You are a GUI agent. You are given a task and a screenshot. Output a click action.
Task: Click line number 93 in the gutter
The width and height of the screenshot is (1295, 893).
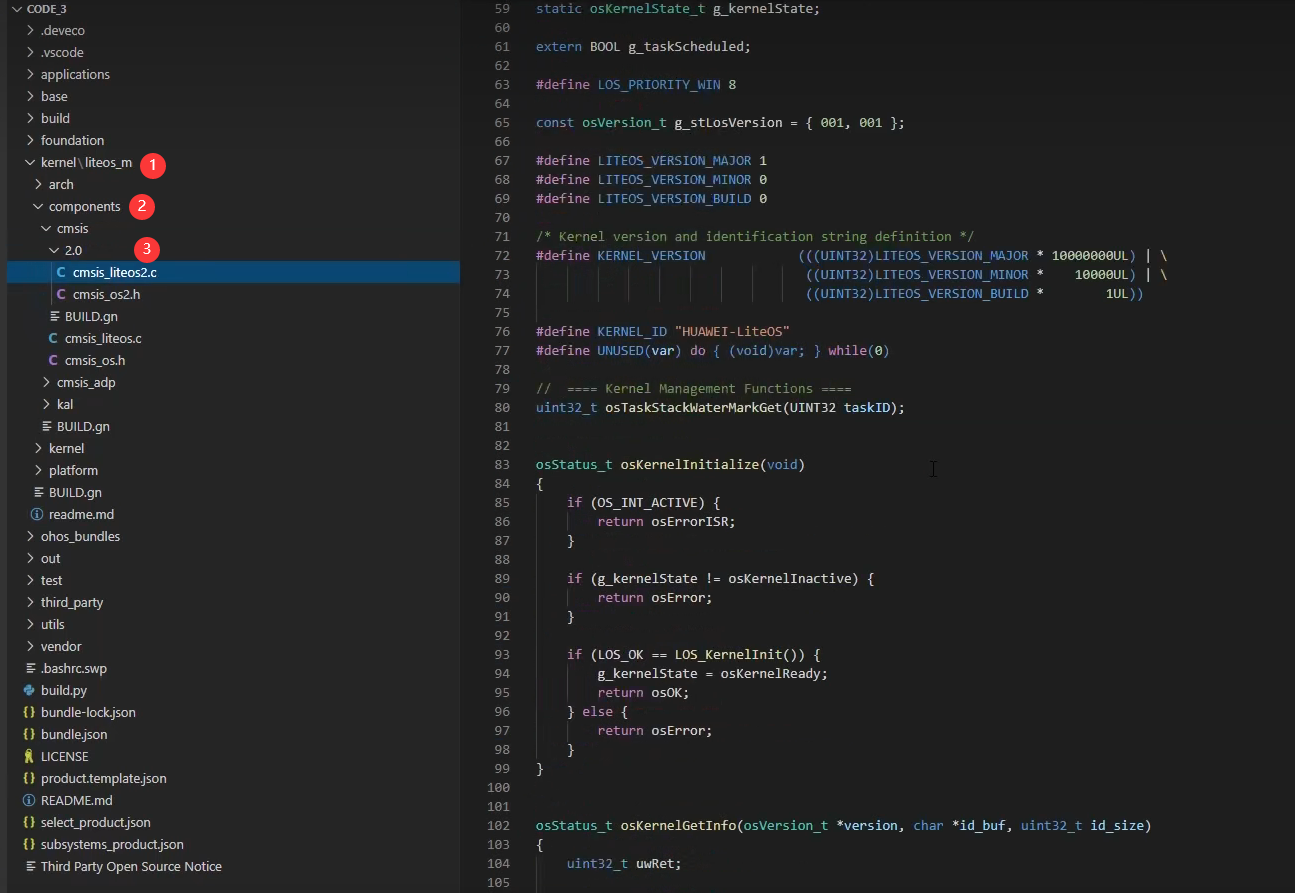pos(502,655)
